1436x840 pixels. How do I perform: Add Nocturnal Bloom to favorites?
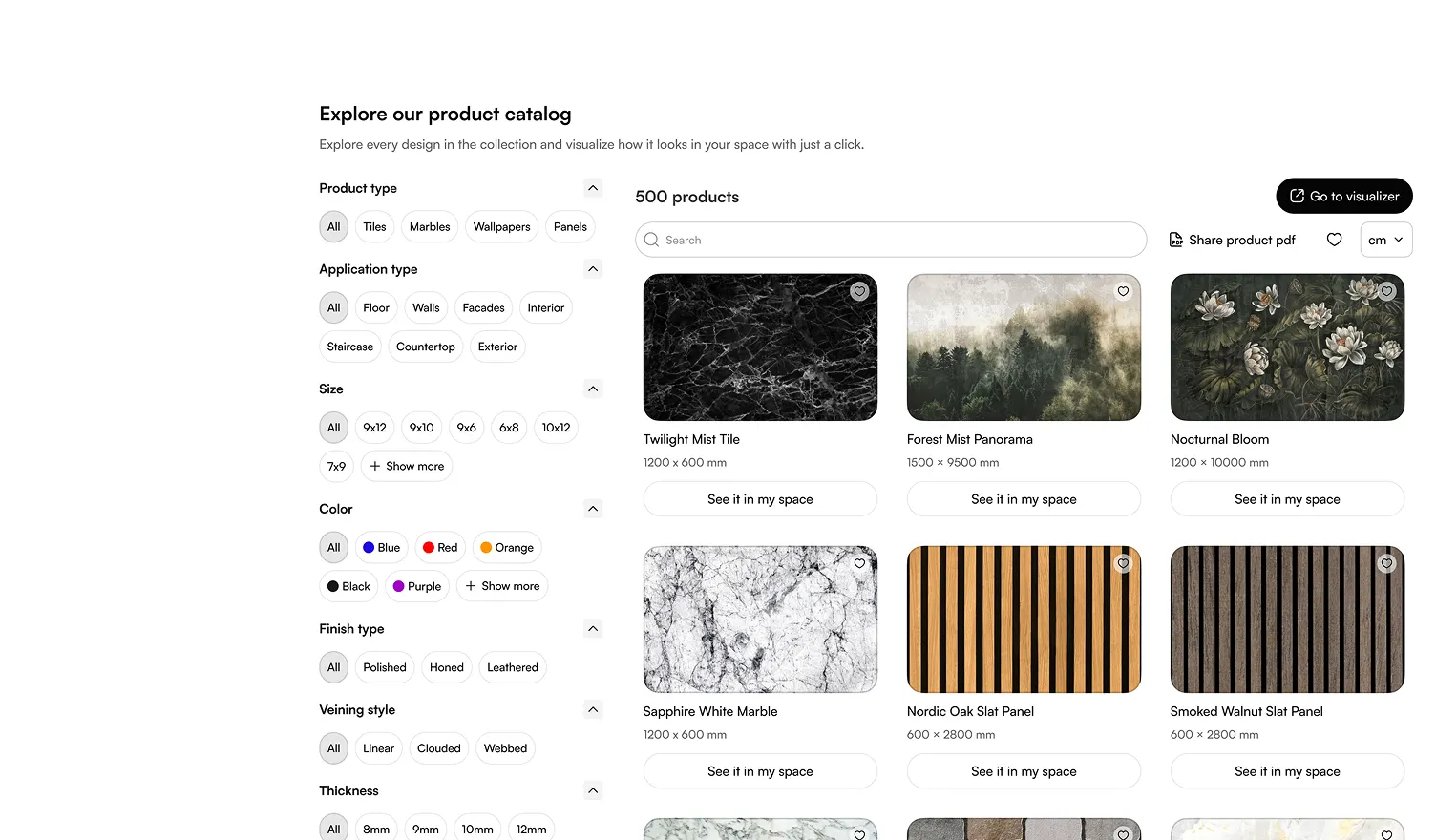(1386, 292)
